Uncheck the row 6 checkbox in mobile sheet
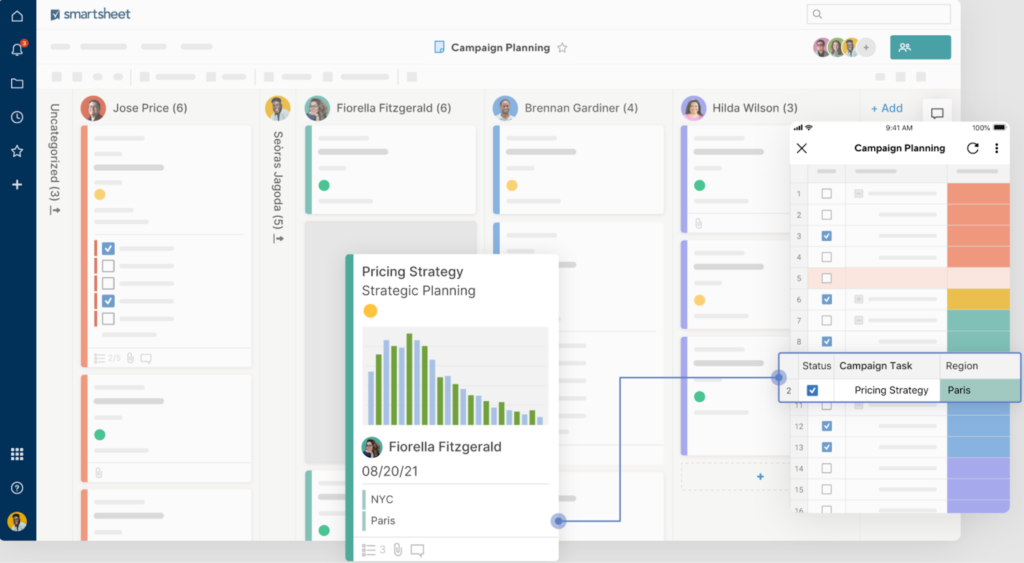Image resolution: width=1024 pixels, height=563 pixels. [827, 299]
